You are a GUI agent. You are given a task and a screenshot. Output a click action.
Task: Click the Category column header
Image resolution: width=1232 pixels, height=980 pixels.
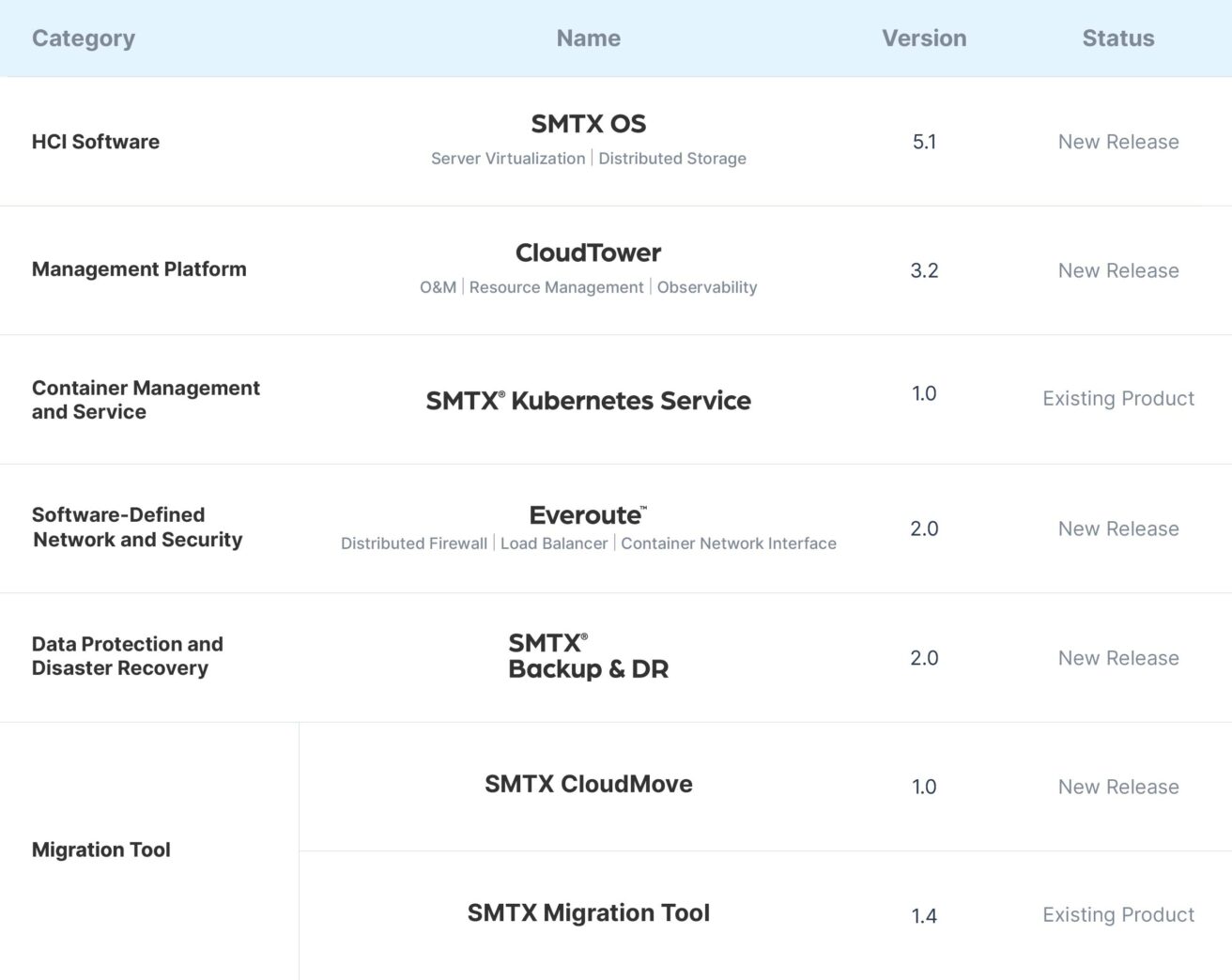[83, 38]
